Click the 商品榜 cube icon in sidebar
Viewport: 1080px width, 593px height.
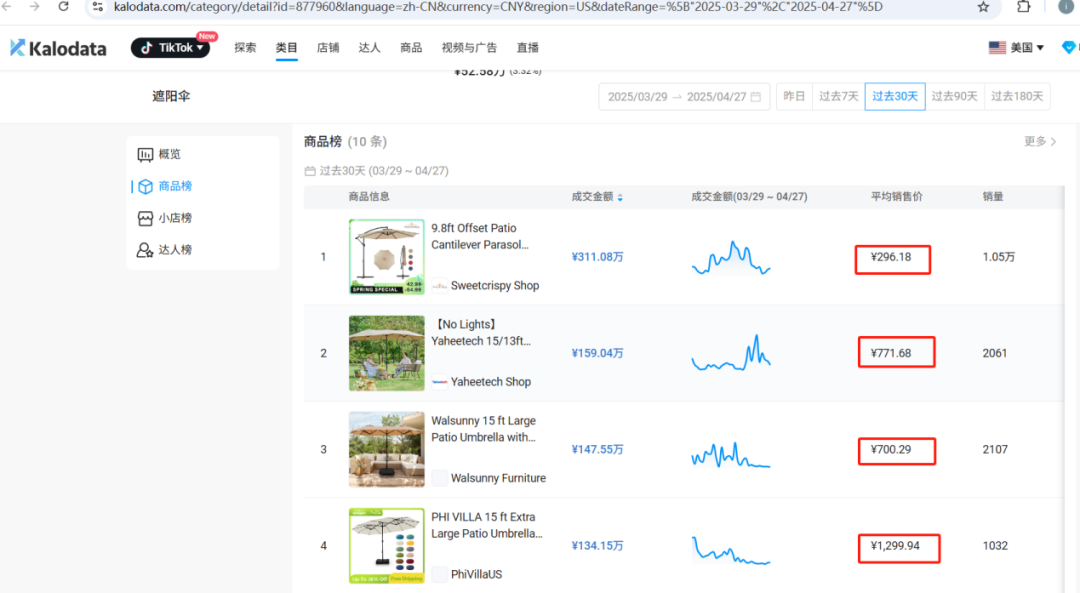coord(145,187)
